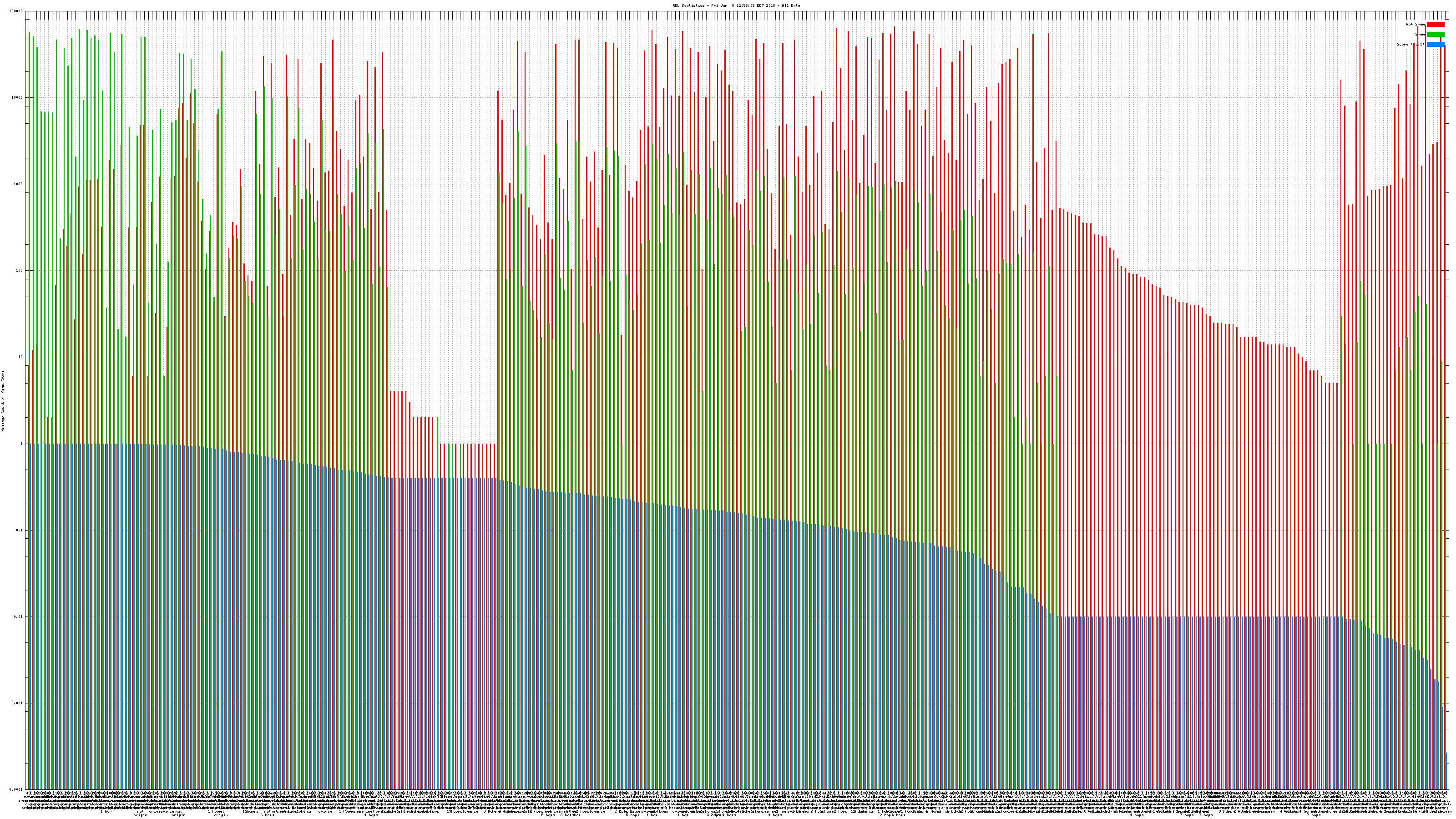This screenshot has width=1456, height=819.
Task: Click the 0.1 y-axis tick label
Action: click(x=20, y=530)
